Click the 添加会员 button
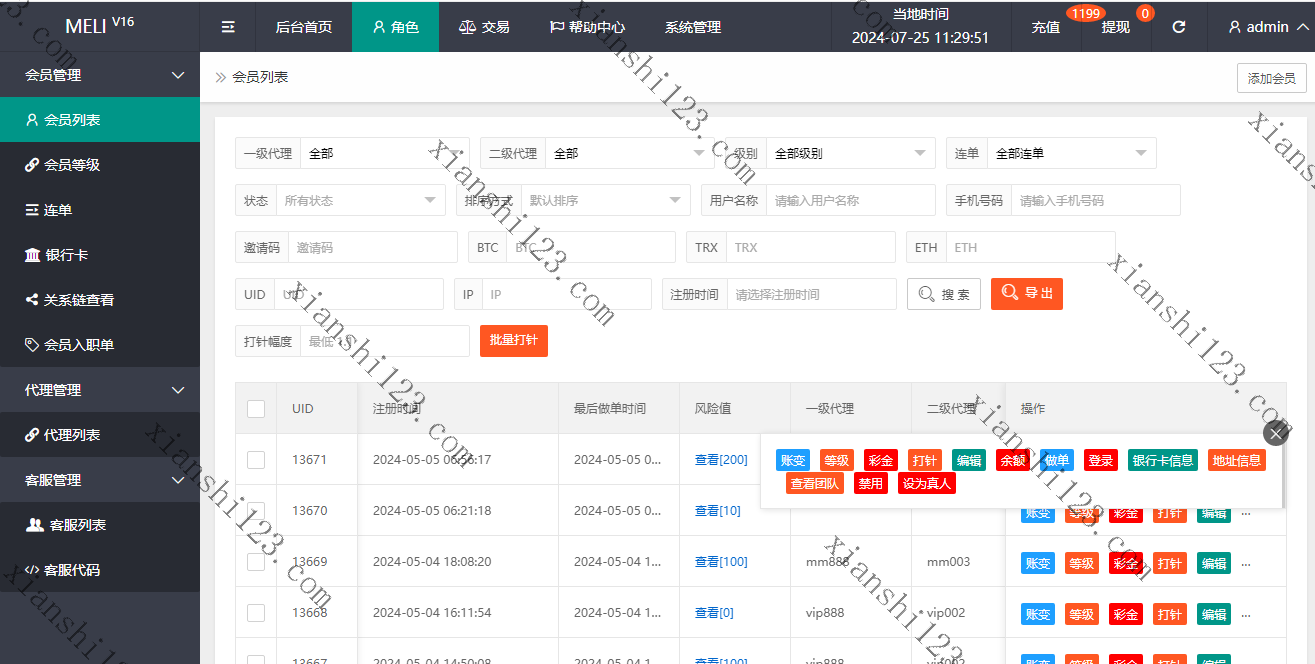Screen dimensions: 1315x664 tap(1271, 78)
